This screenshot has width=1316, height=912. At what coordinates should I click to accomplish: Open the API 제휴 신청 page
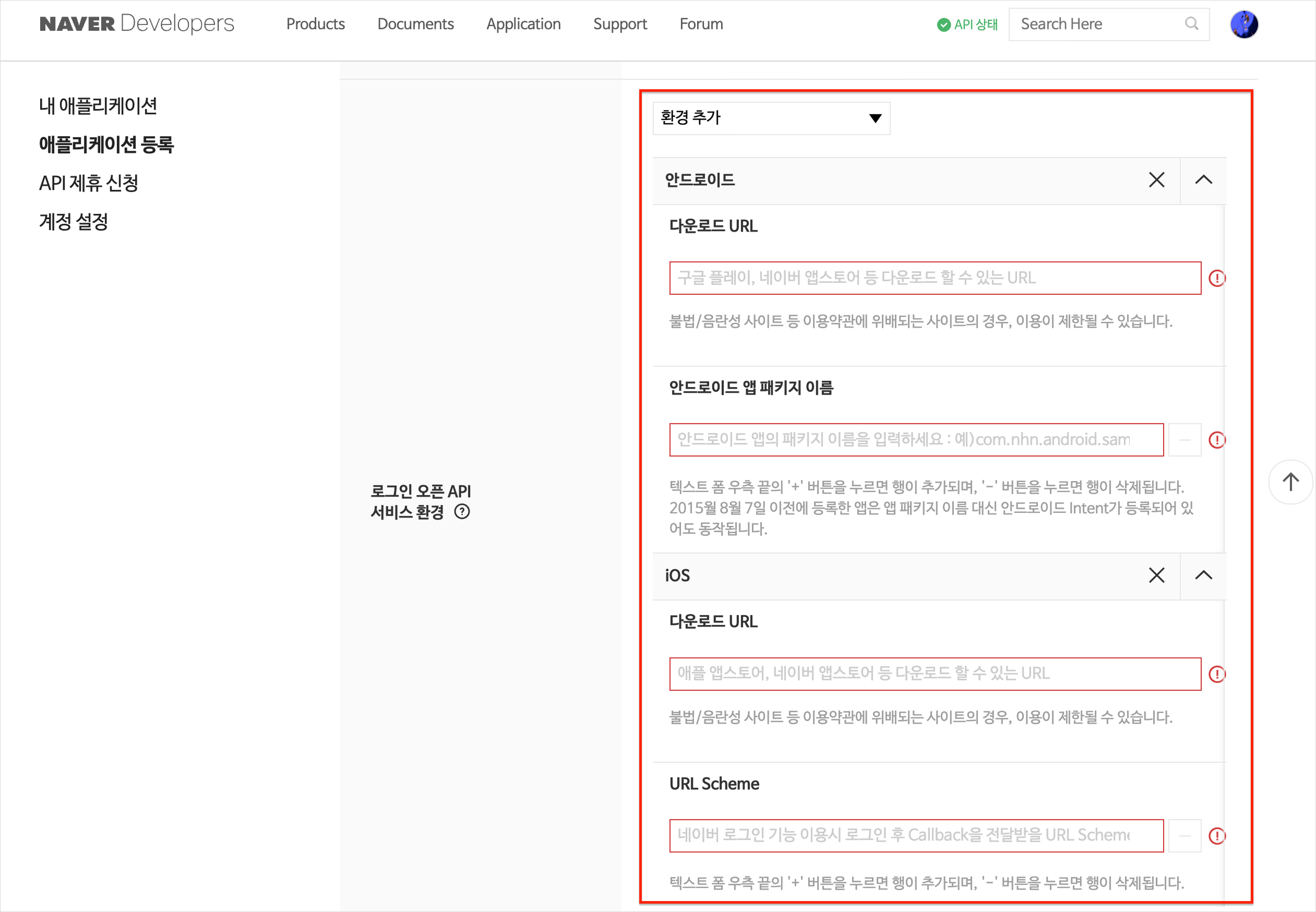click(x=88, y=183)
